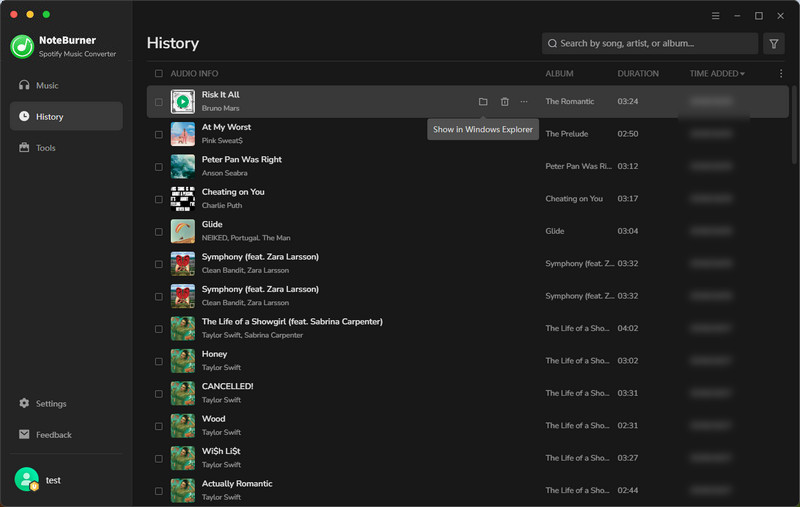
Task: Check the Wood checkbox
Action: click(x=159, y=426)
